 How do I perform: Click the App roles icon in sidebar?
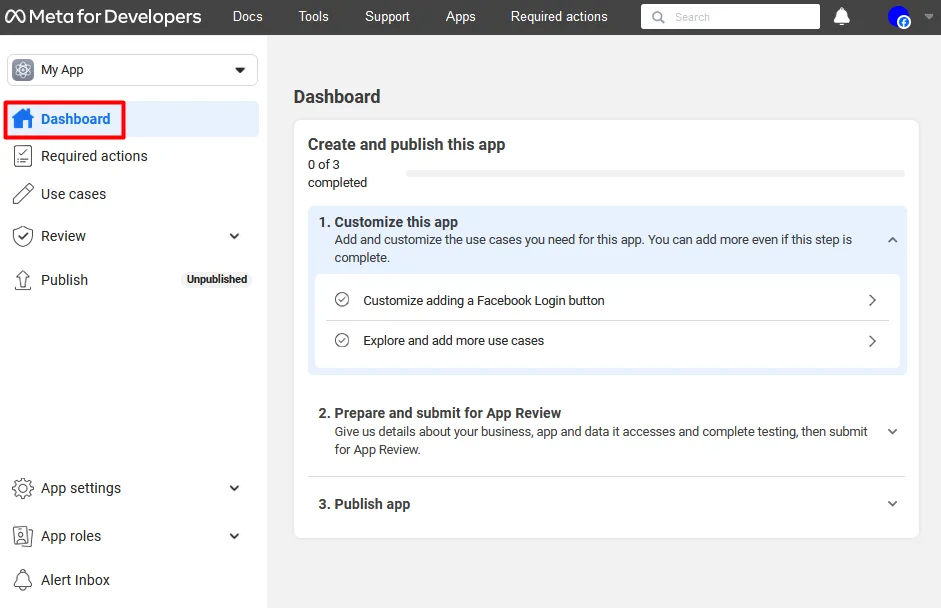pos(22,536)
